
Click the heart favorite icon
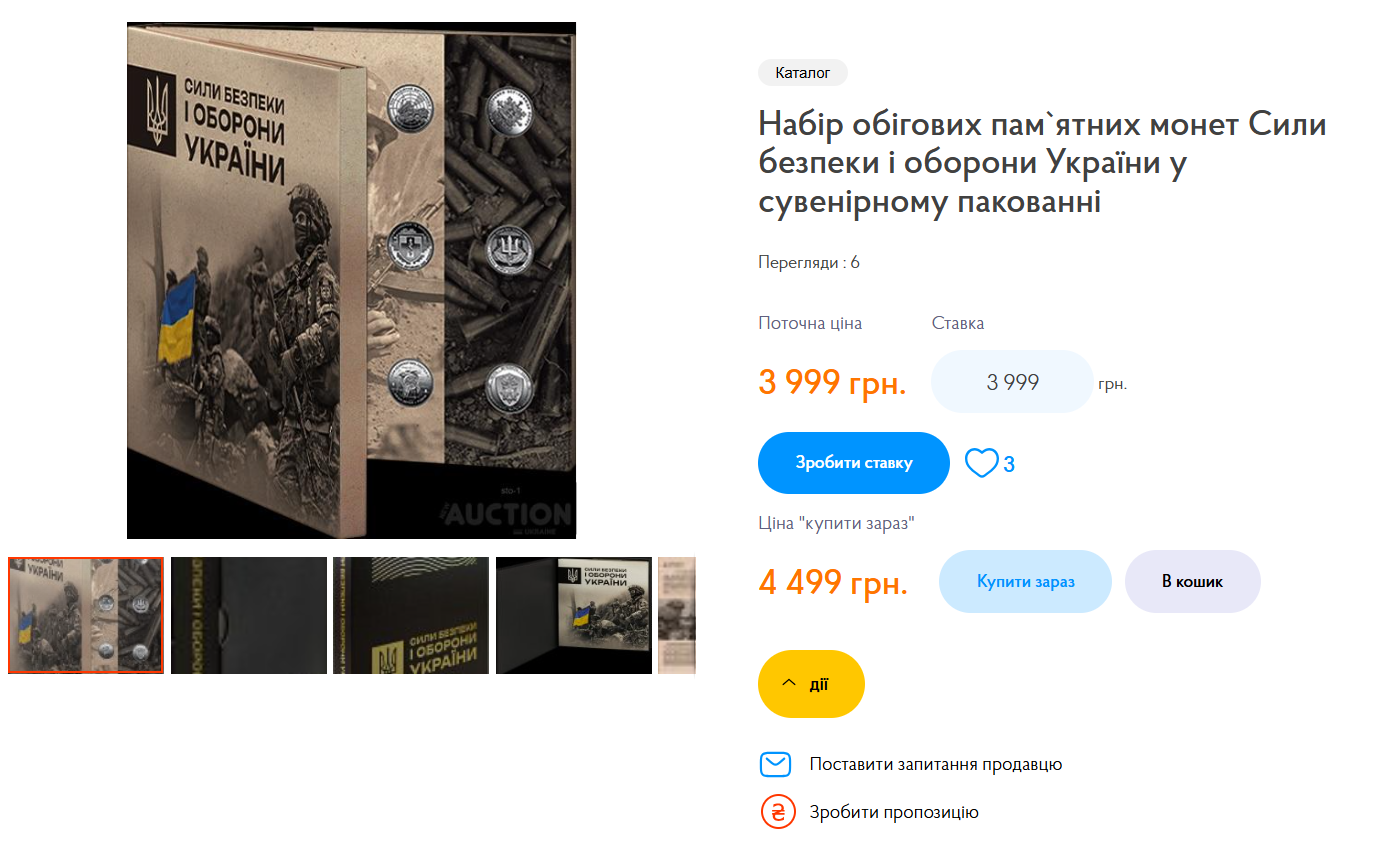coord(981,463)
